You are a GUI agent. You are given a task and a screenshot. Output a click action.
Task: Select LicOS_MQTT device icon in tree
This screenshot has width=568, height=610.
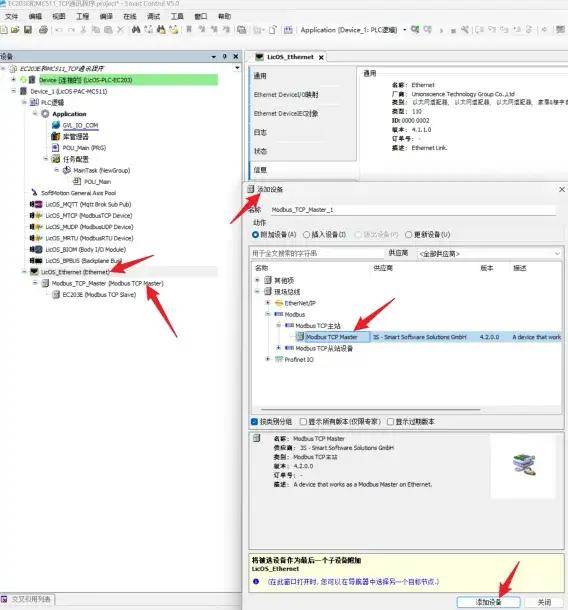36,204
